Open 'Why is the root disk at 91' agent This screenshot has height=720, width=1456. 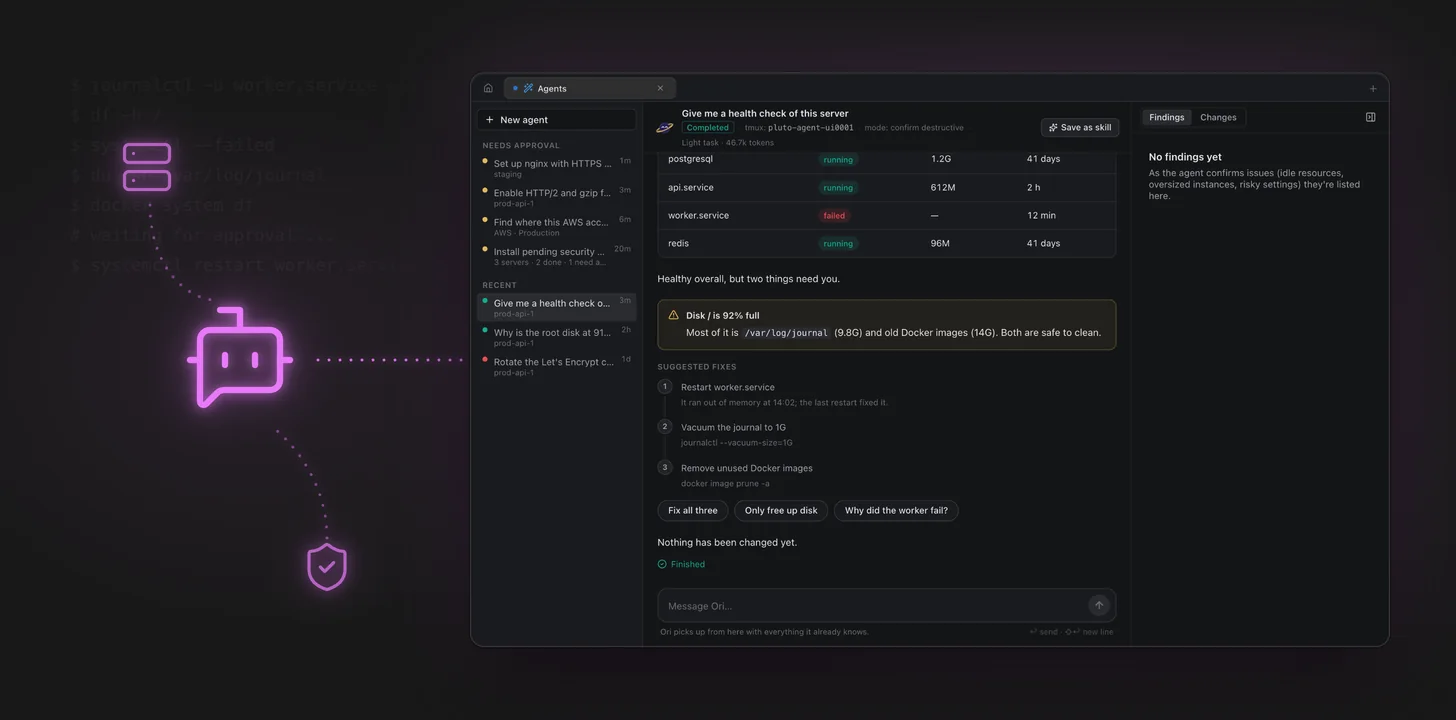coord(556,336)
